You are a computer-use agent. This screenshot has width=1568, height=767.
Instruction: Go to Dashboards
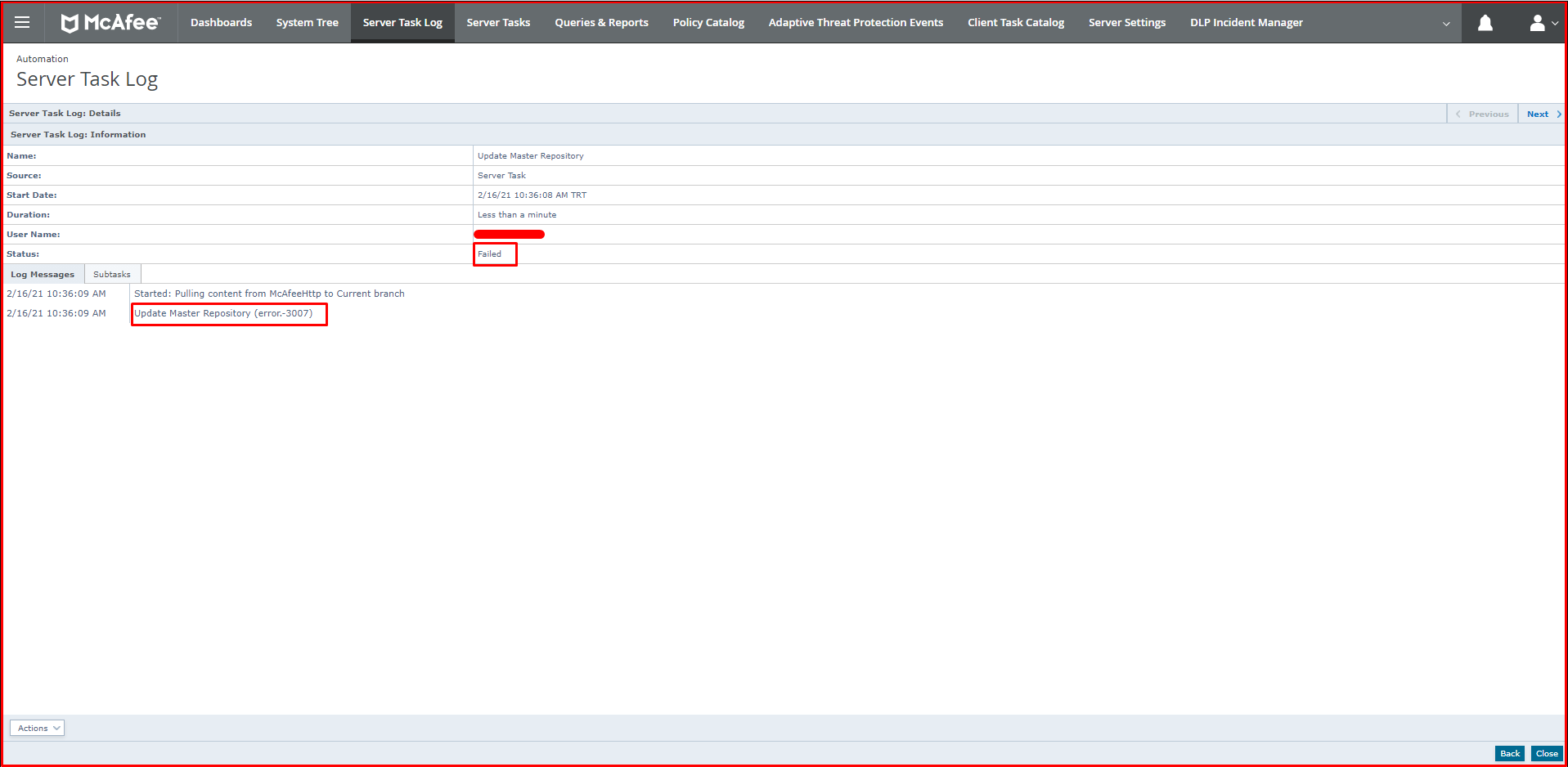coord(221,23)
